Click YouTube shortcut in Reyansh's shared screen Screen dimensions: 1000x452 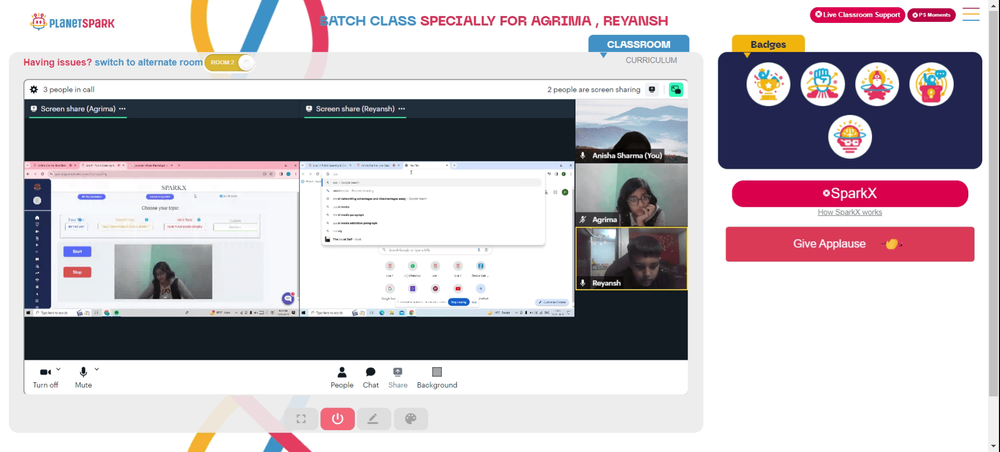click(x=458, y=289)
